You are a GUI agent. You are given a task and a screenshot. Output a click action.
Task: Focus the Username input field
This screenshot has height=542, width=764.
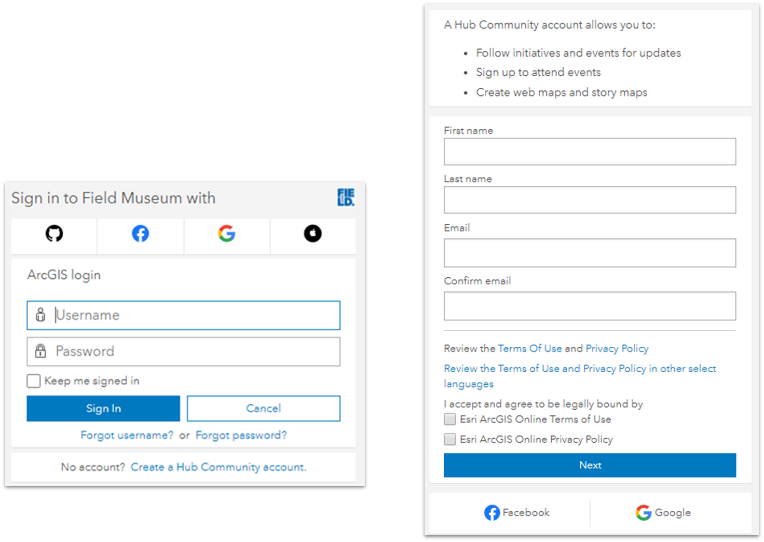pos(184,315)
